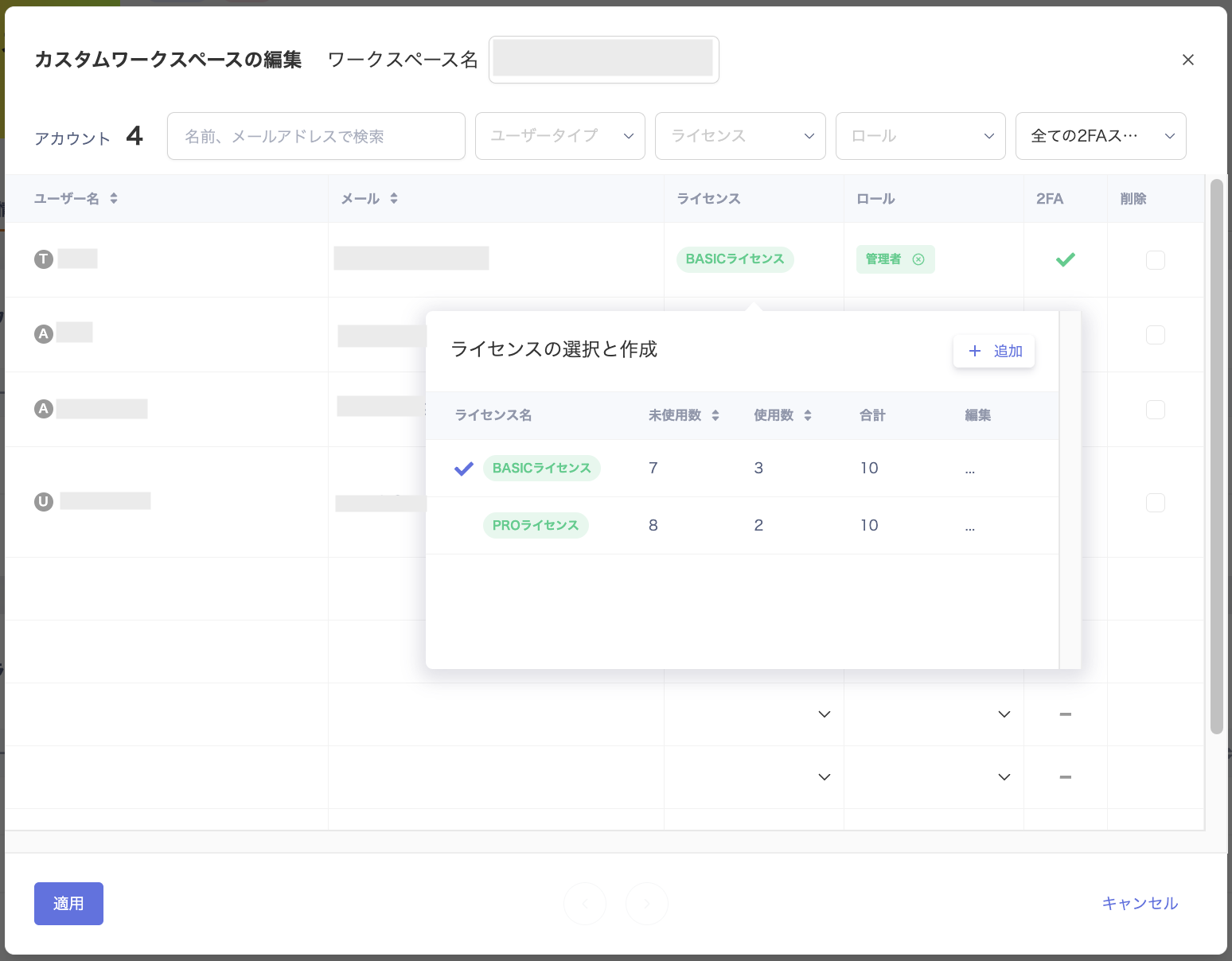1232x961 pixels.
Task: Open the ロール filter dropdown
Action: coord(920,136)
